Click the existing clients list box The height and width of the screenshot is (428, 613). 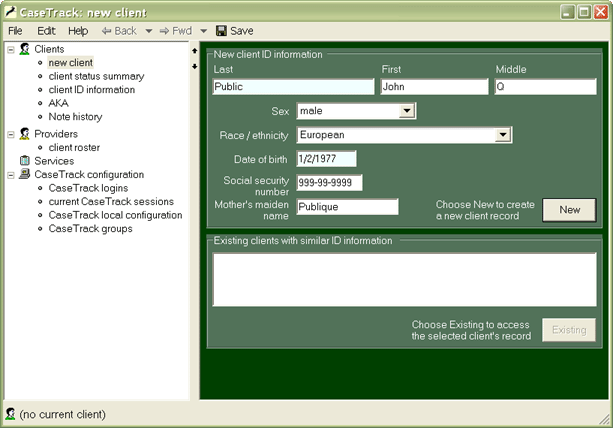[x=405, y=279]
